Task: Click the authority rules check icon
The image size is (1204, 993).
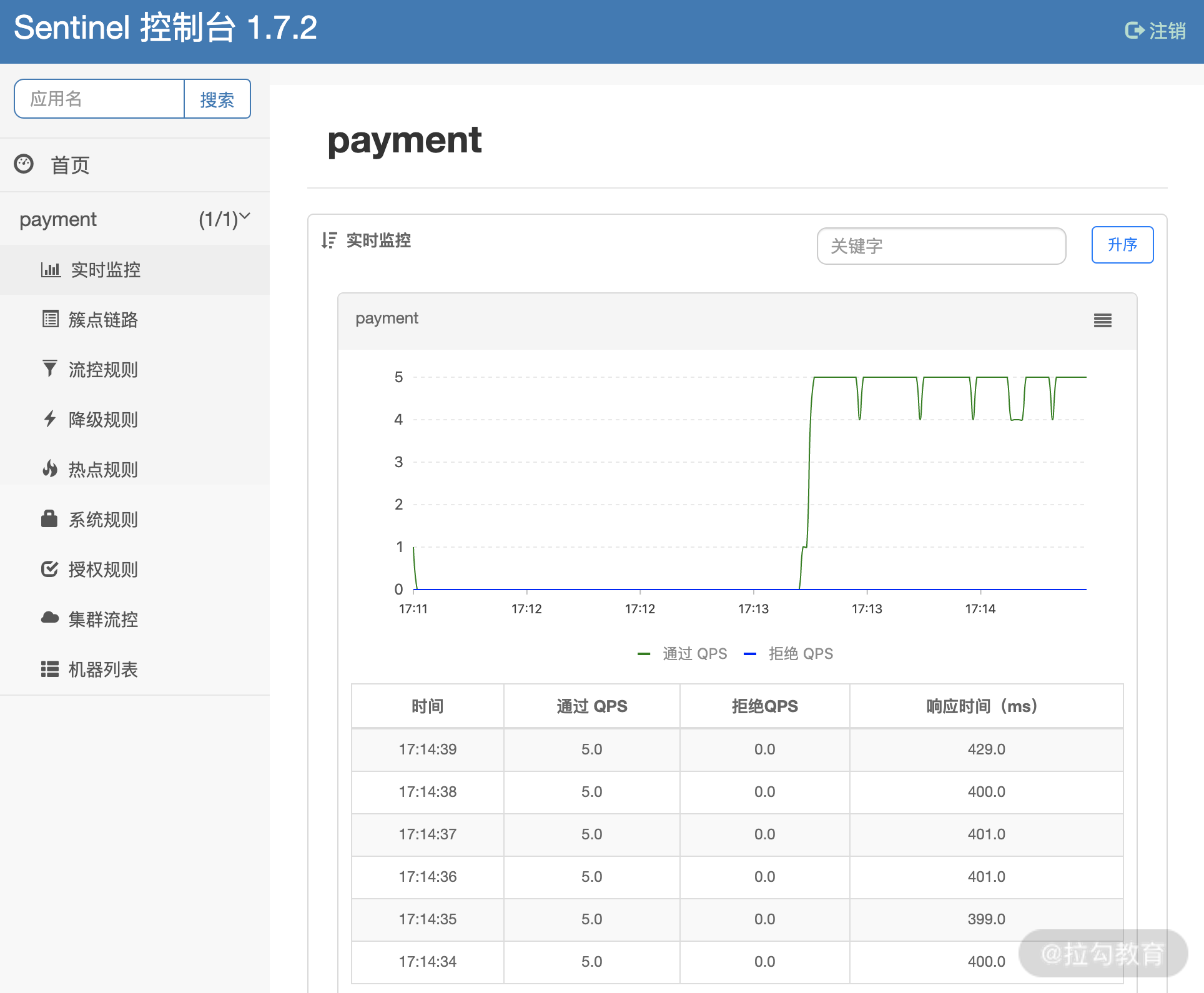Action: tap(50, 568)
